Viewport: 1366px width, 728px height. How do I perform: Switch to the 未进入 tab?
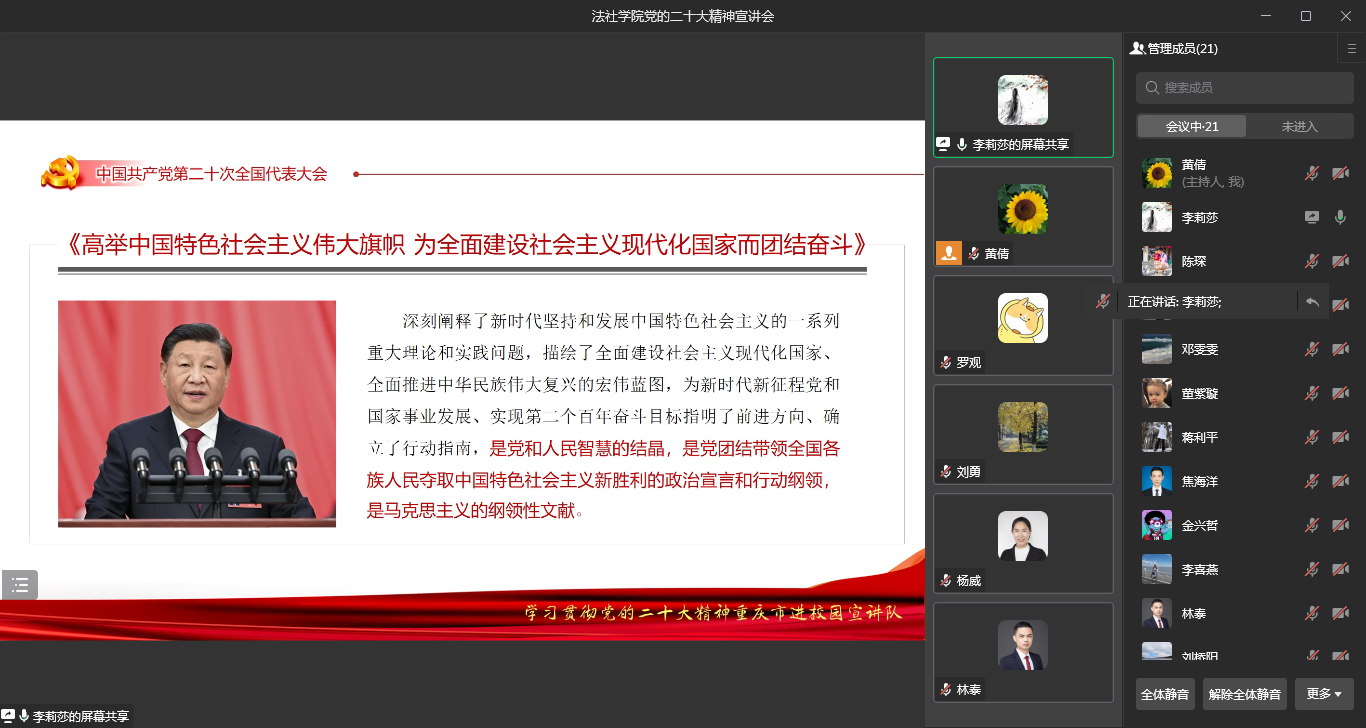tap(1299, 126)
